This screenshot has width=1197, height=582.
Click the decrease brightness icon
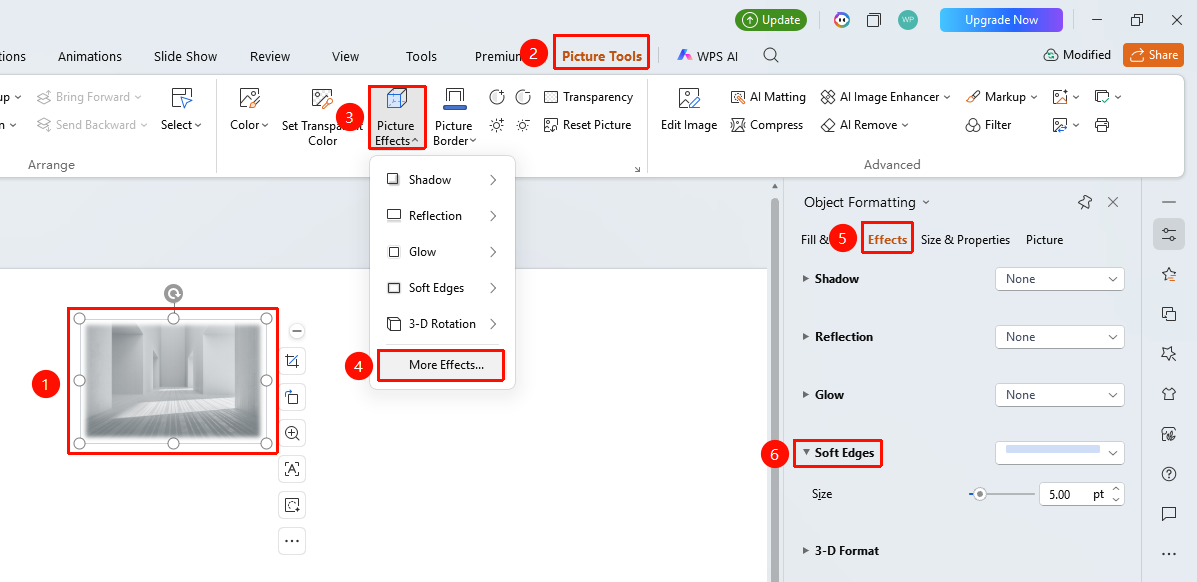click(523, 124)
